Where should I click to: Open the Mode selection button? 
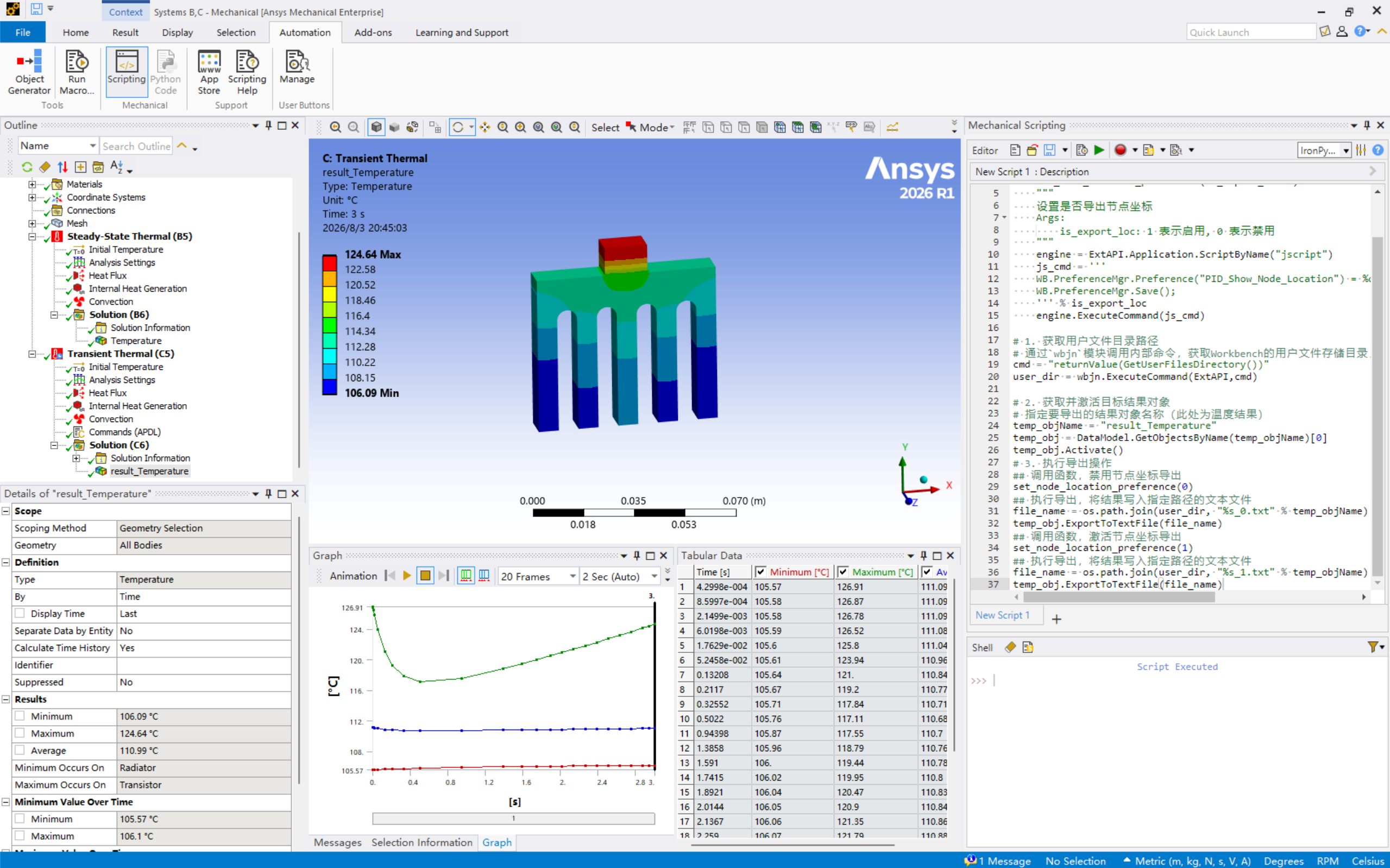point(650,128)
